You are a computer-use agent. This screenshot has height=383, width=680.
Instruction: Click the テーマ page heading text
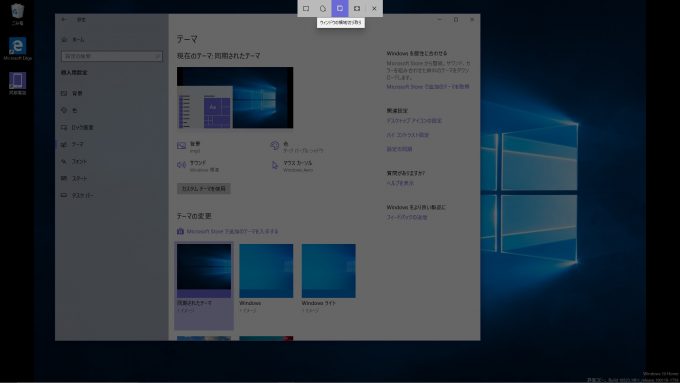coord(187,39)
